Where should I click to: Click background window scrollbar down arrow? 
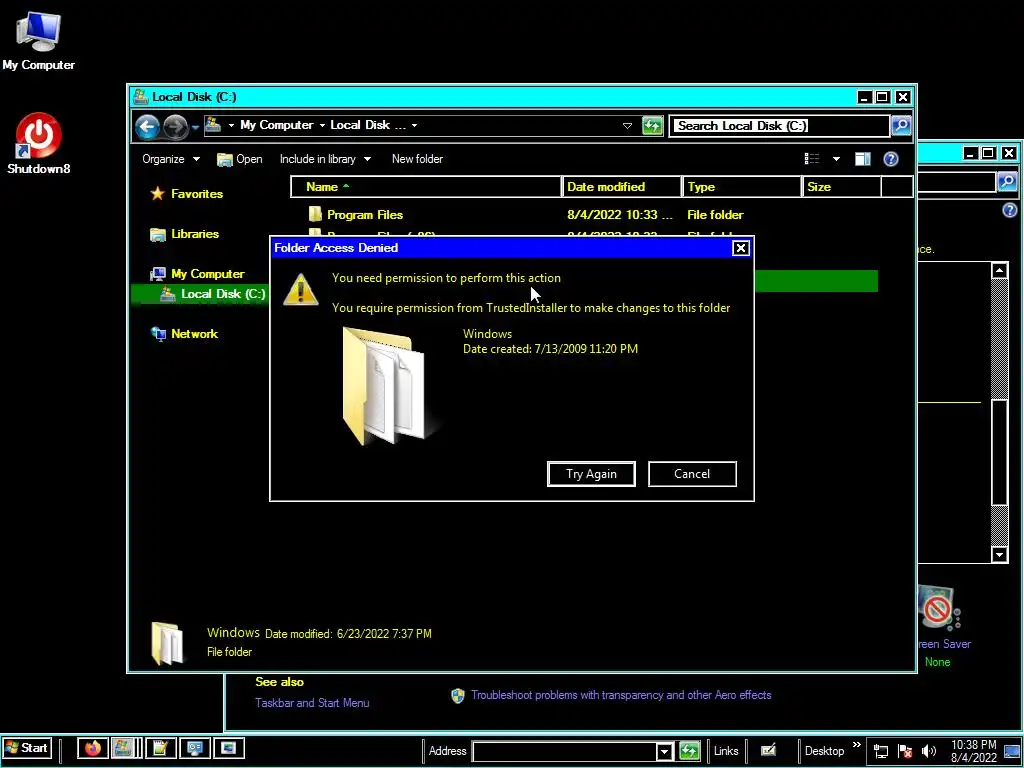[999, 554]
